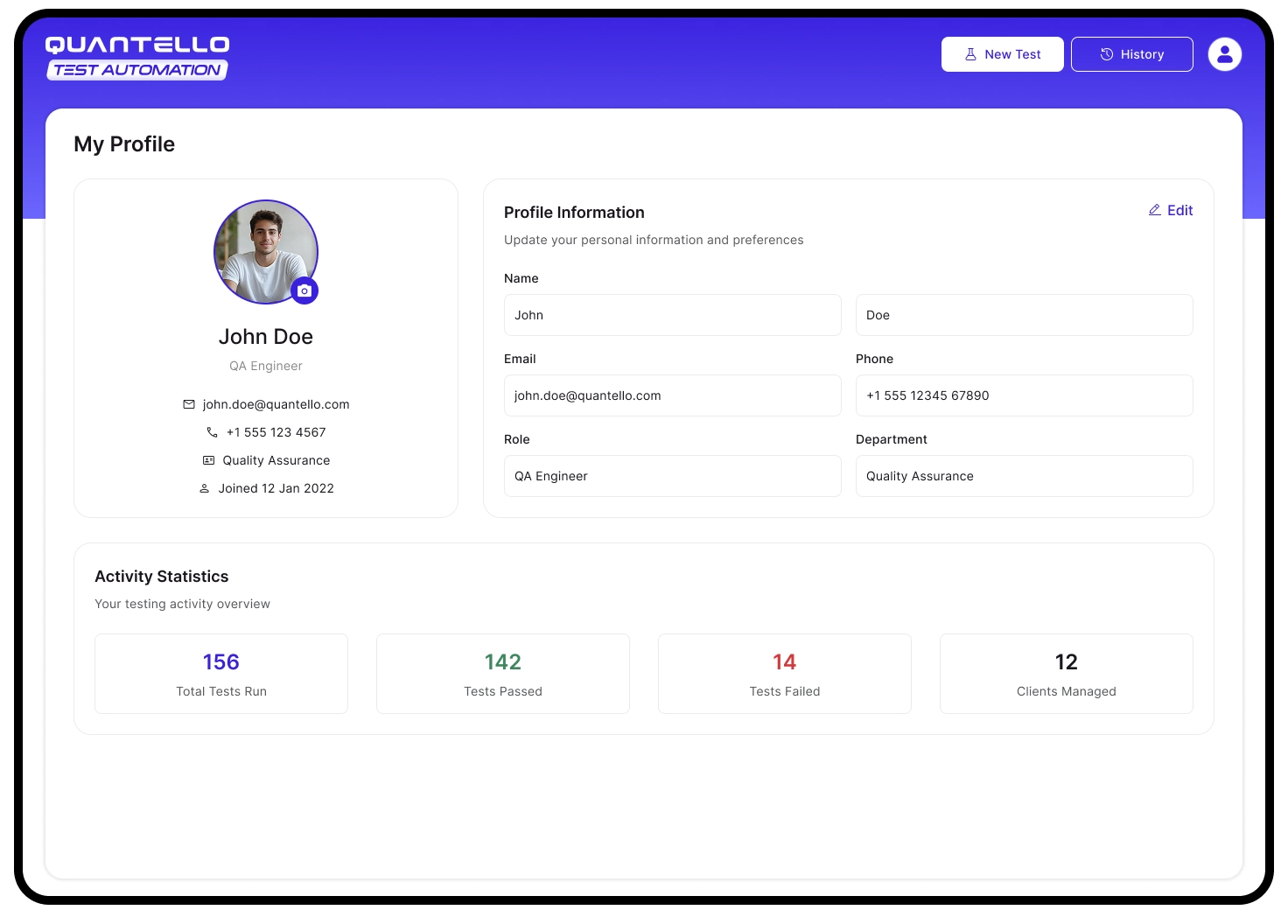Click the 156 Total Tests Run card
The image size is (1288, 924).
tap(221, 674)
